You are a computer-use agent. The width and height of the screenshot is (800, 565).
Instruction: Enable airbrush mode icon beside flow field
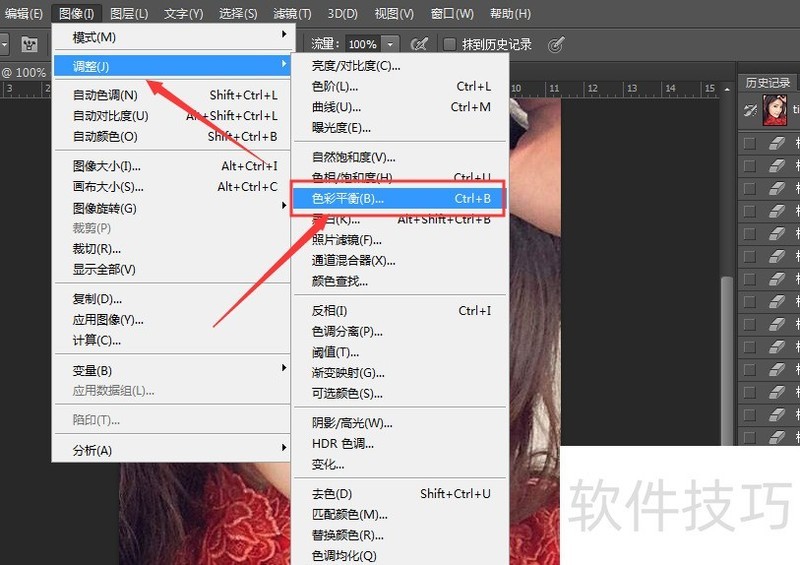tap(420, 45)
